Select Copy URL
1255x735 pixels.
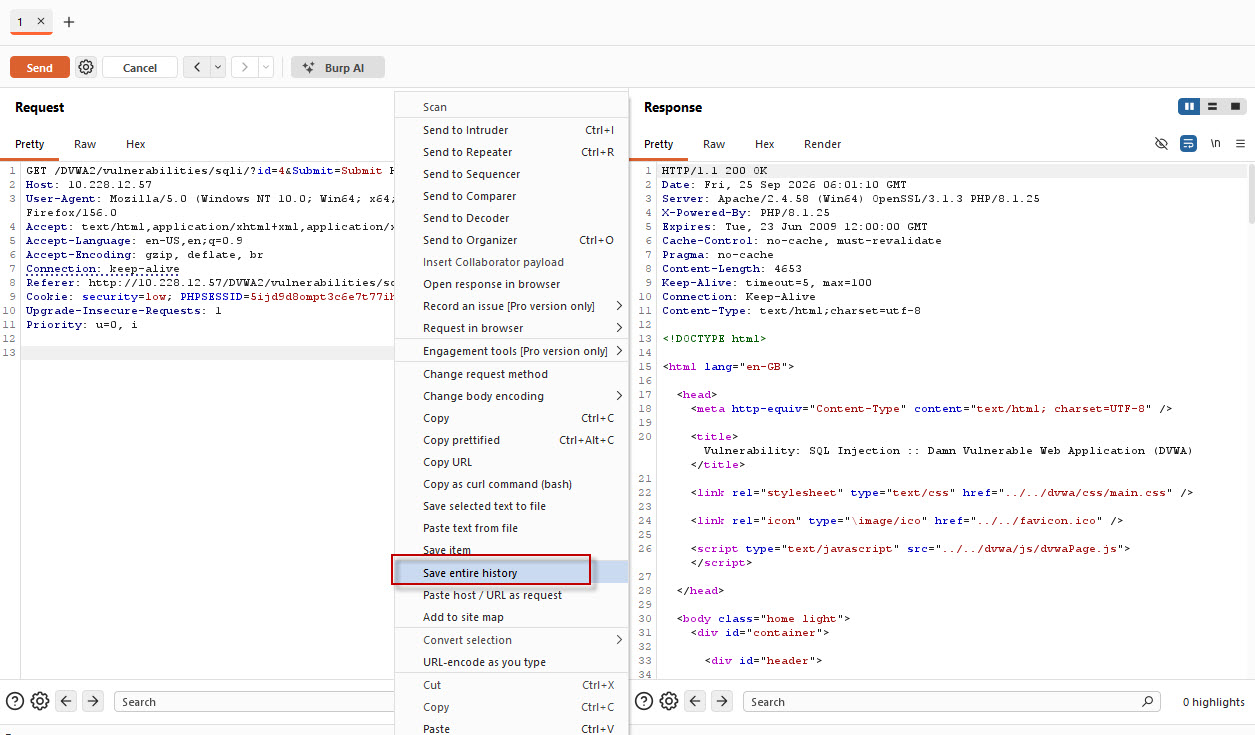click(x=512, y=462)
